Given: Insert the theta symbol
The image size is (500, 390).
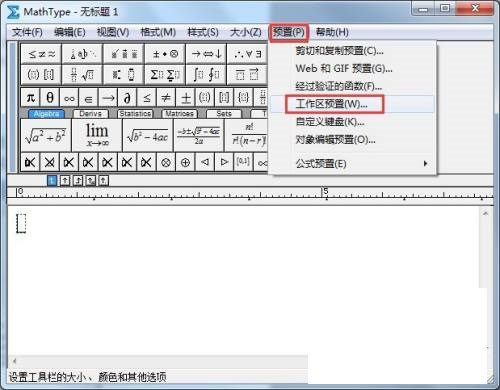Looking at the screenshot, I should tap(50, 97).
